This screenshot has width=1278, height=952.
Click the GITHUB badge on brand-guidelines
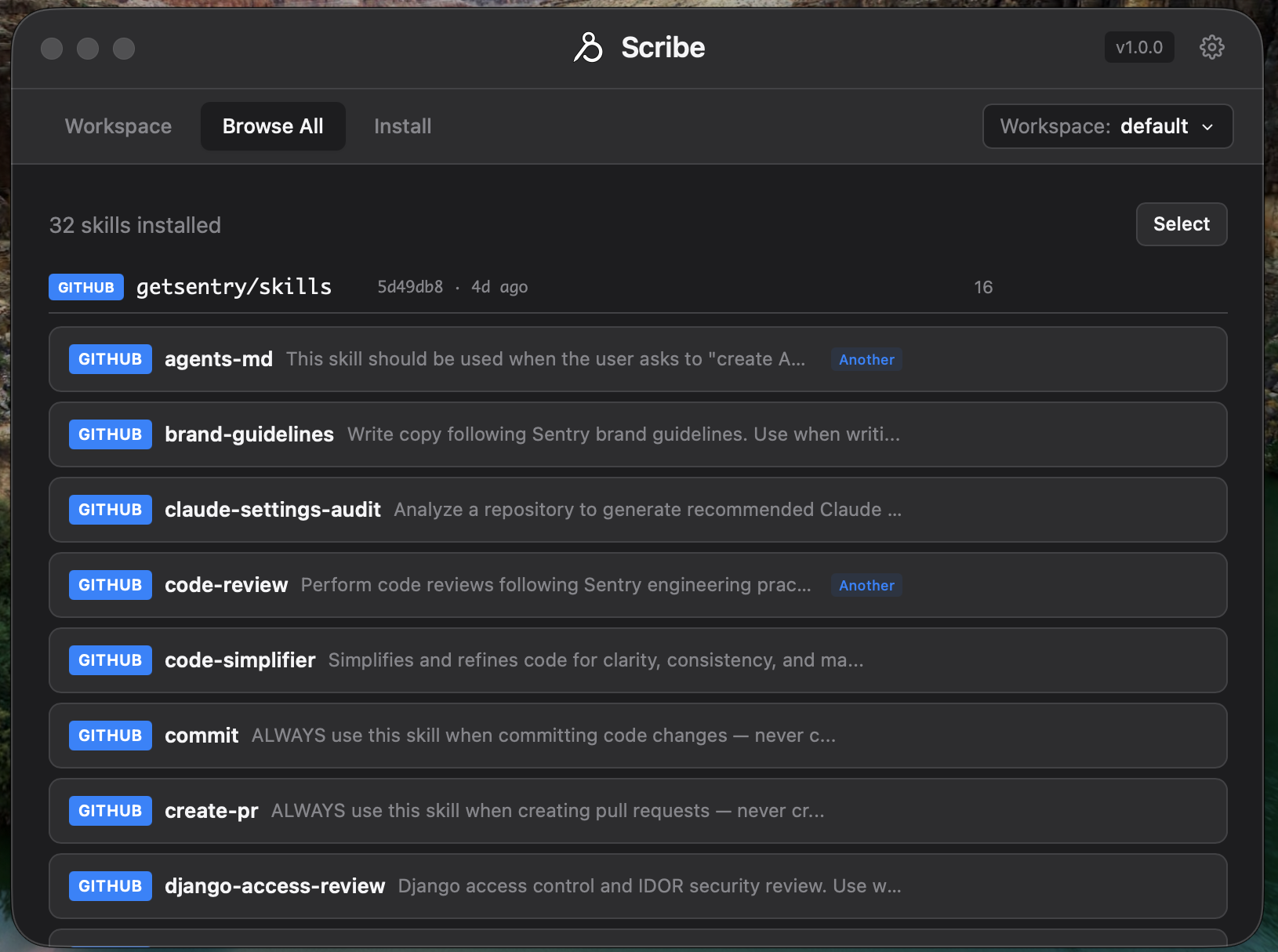coord(110,434)
